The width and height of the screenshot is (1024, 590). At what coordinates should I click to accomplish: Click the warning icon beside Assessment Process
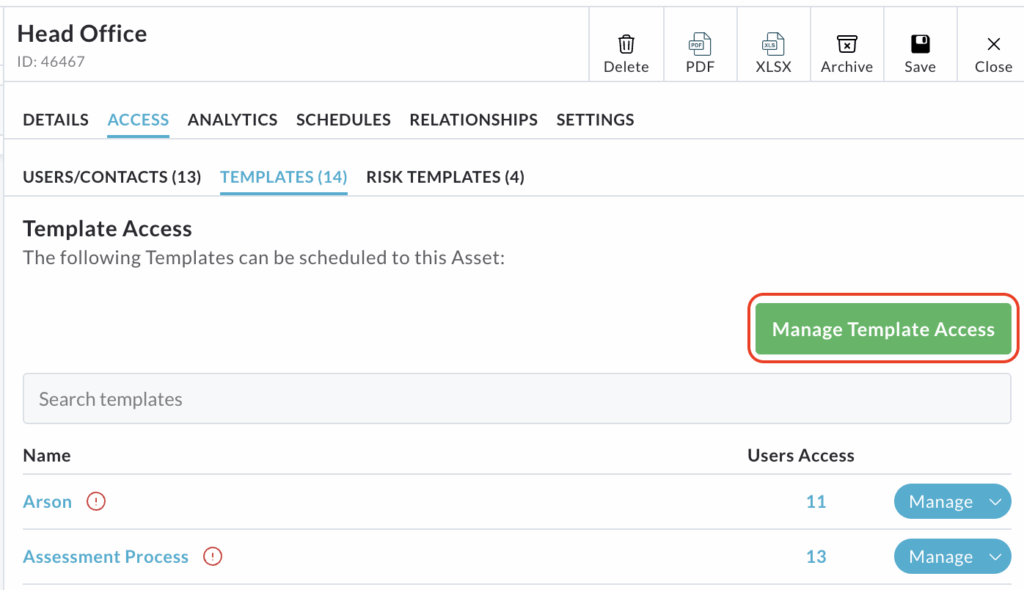point(212,557)
